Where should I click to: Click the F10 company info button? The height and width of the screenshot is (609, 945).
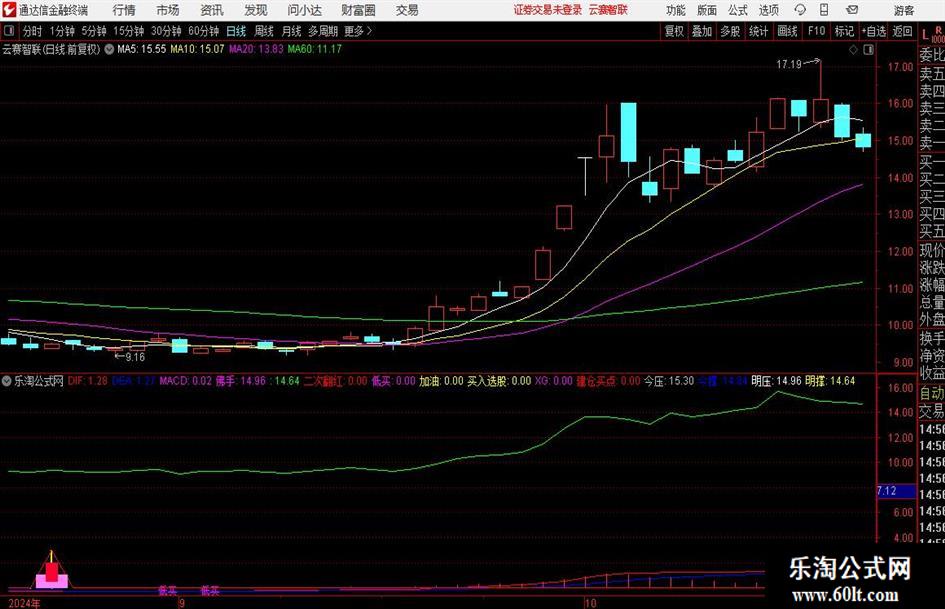click(x=816, y=31)
